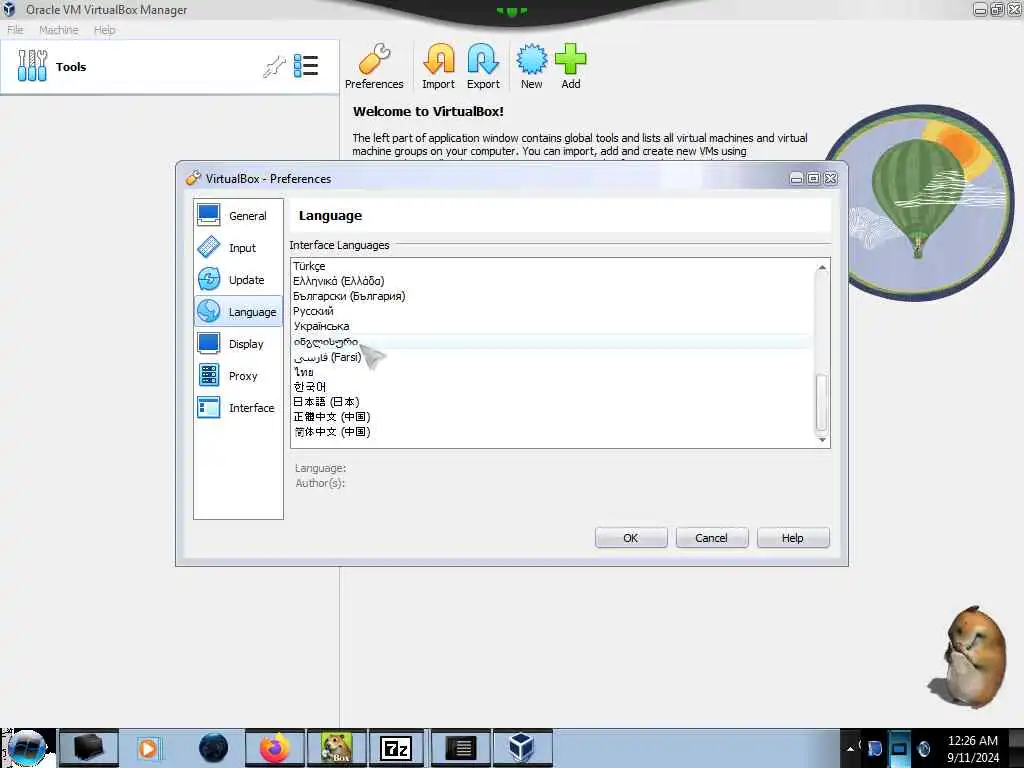Click the Display screen icon
Image resolution: width=1024 pixels, height=768 pixels.
[209, 344]
